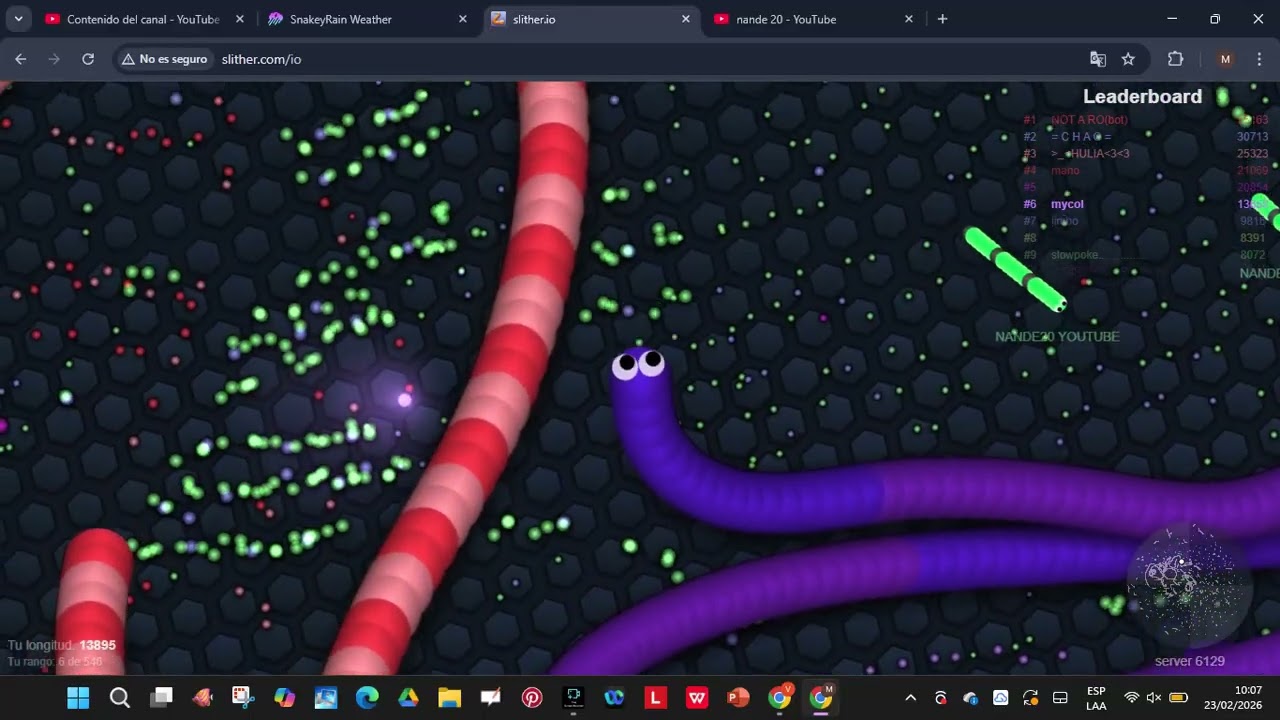Open the Extensions puzzle icon
The image size is (1280, 720).
click(x=1175, y=59)
